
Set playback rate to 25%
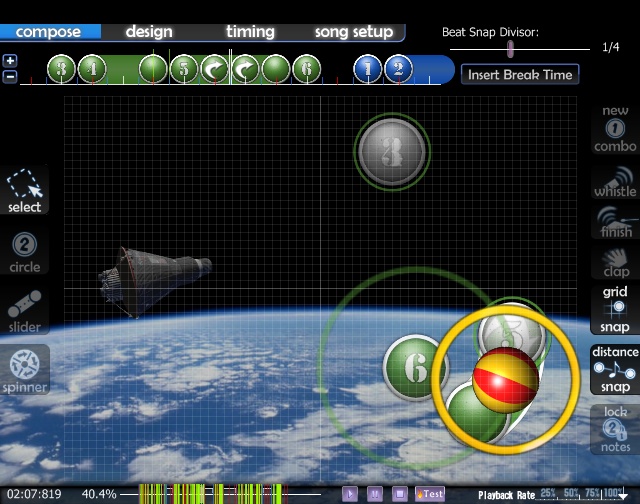tap(549, 493)
